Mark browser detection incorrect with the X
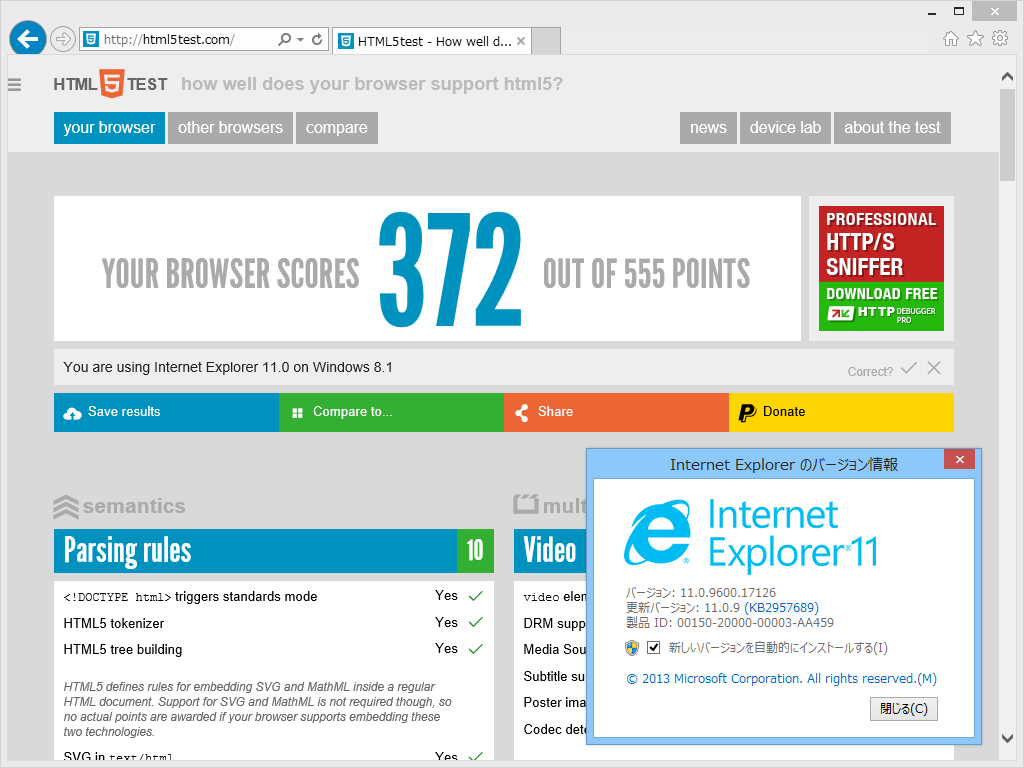Viewport: 1024px width, 768px height. [x=934, y=368]
